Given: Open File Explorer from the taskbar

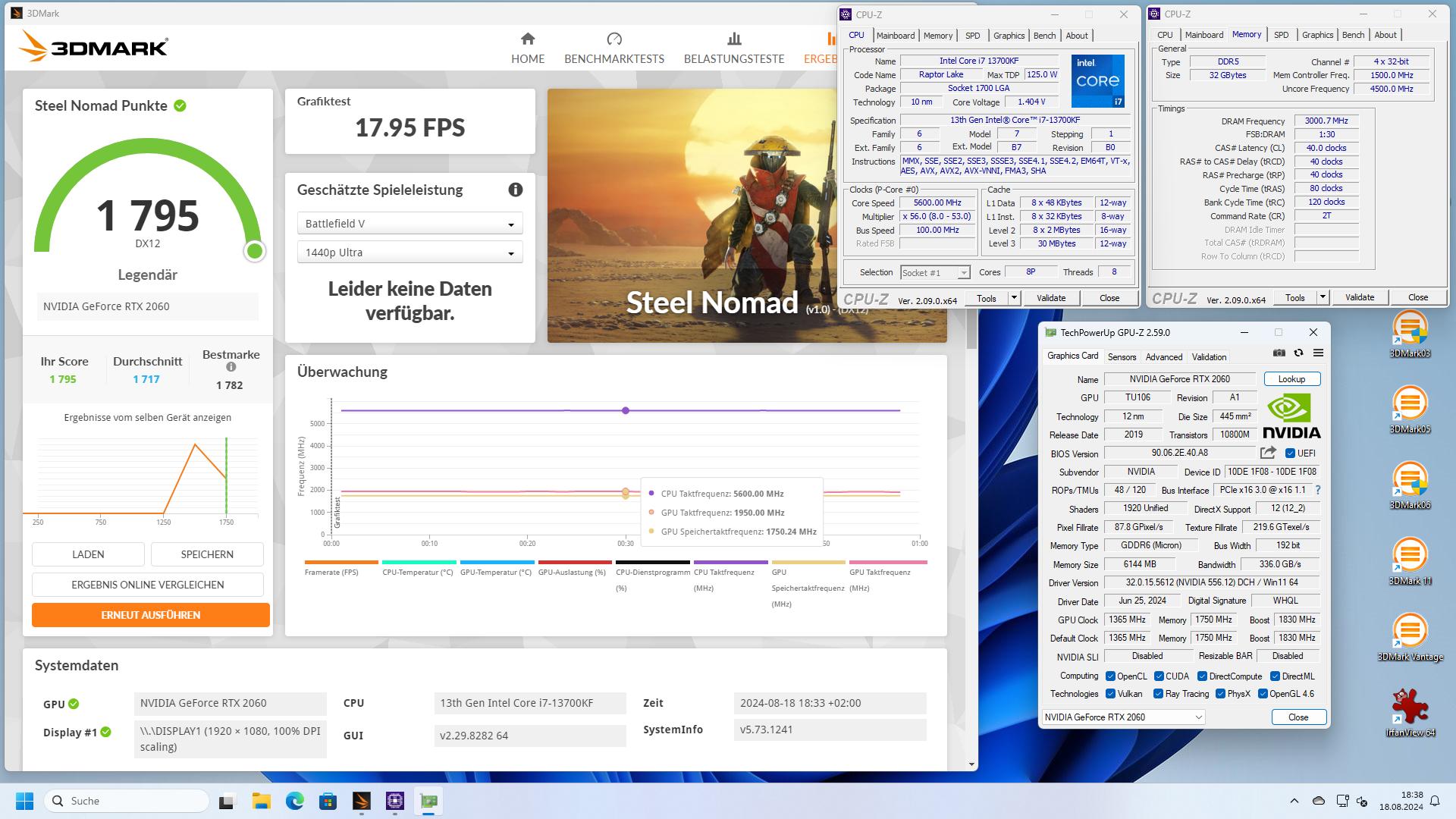Looking at the screenshot, I should [262, 801].
